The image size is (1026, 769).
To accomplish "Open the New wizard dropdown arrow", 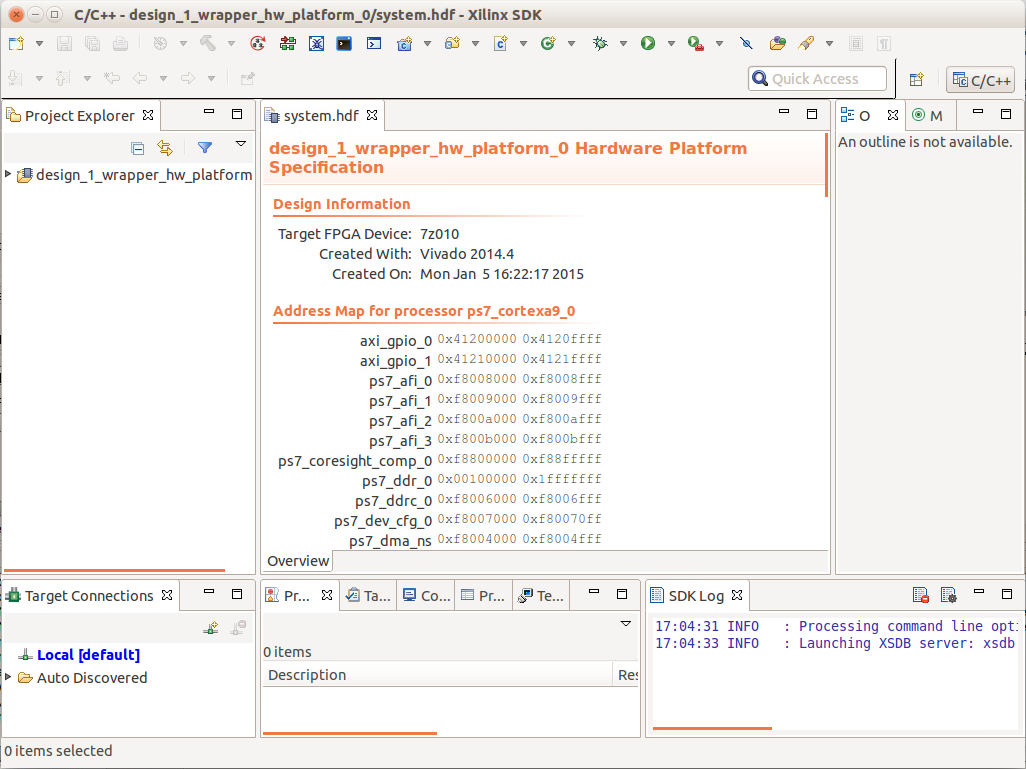I will click(39, 44).
